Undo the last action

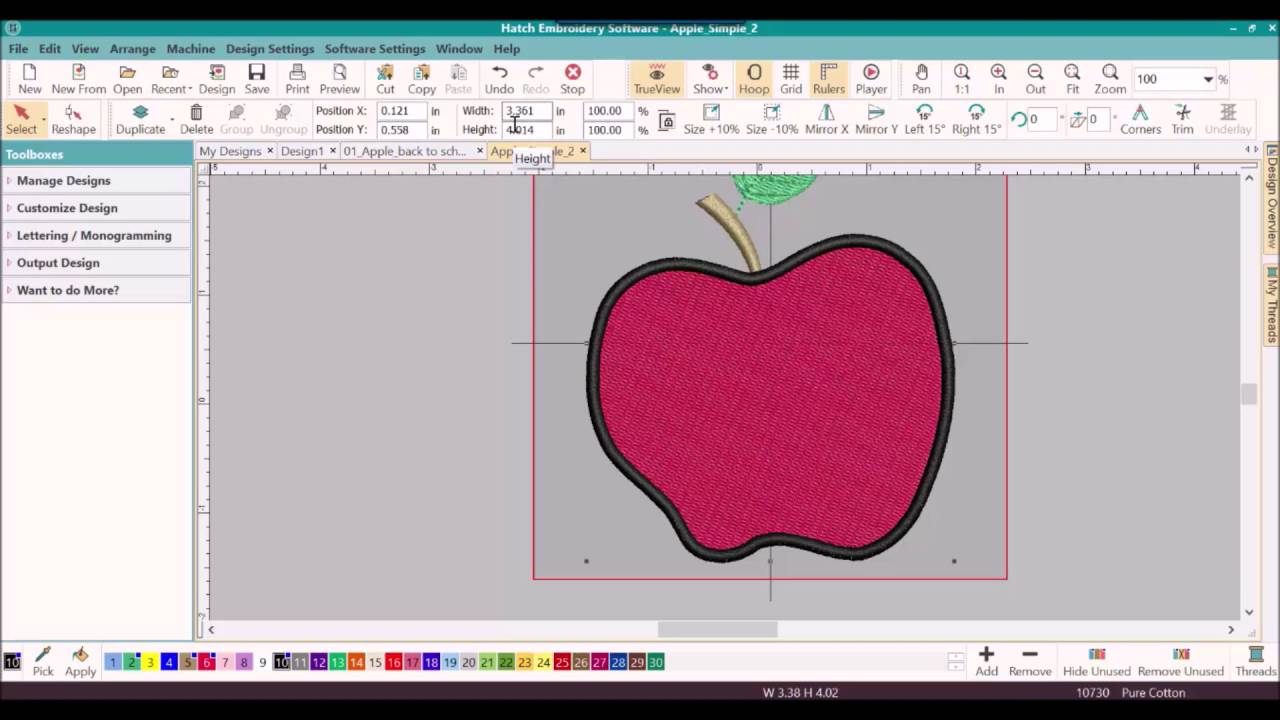point(499,79)
